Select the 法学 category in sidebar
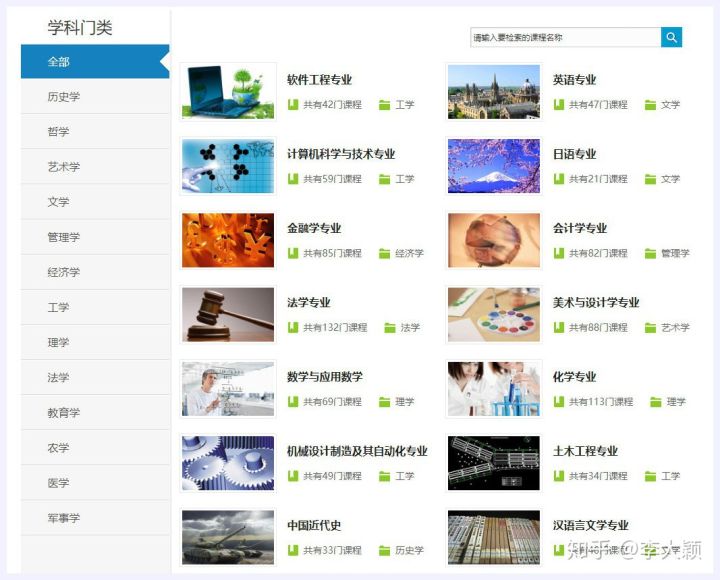 [x=95, y=377]
